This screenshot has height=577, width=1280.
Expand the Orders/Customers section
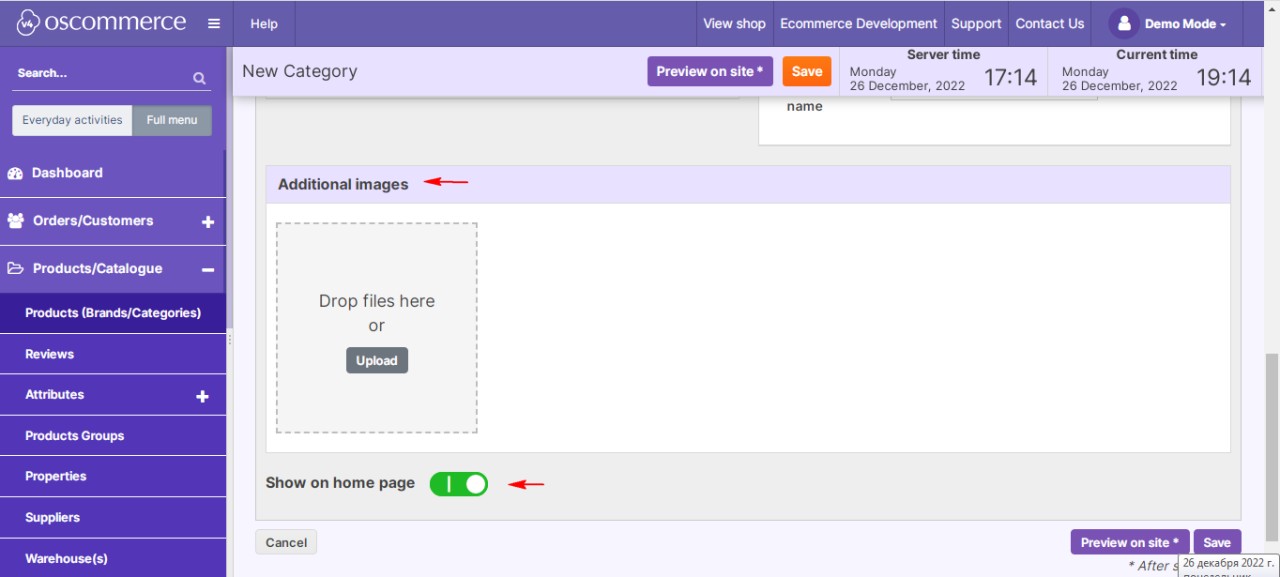pyautogui.click(x=208, y=222)
